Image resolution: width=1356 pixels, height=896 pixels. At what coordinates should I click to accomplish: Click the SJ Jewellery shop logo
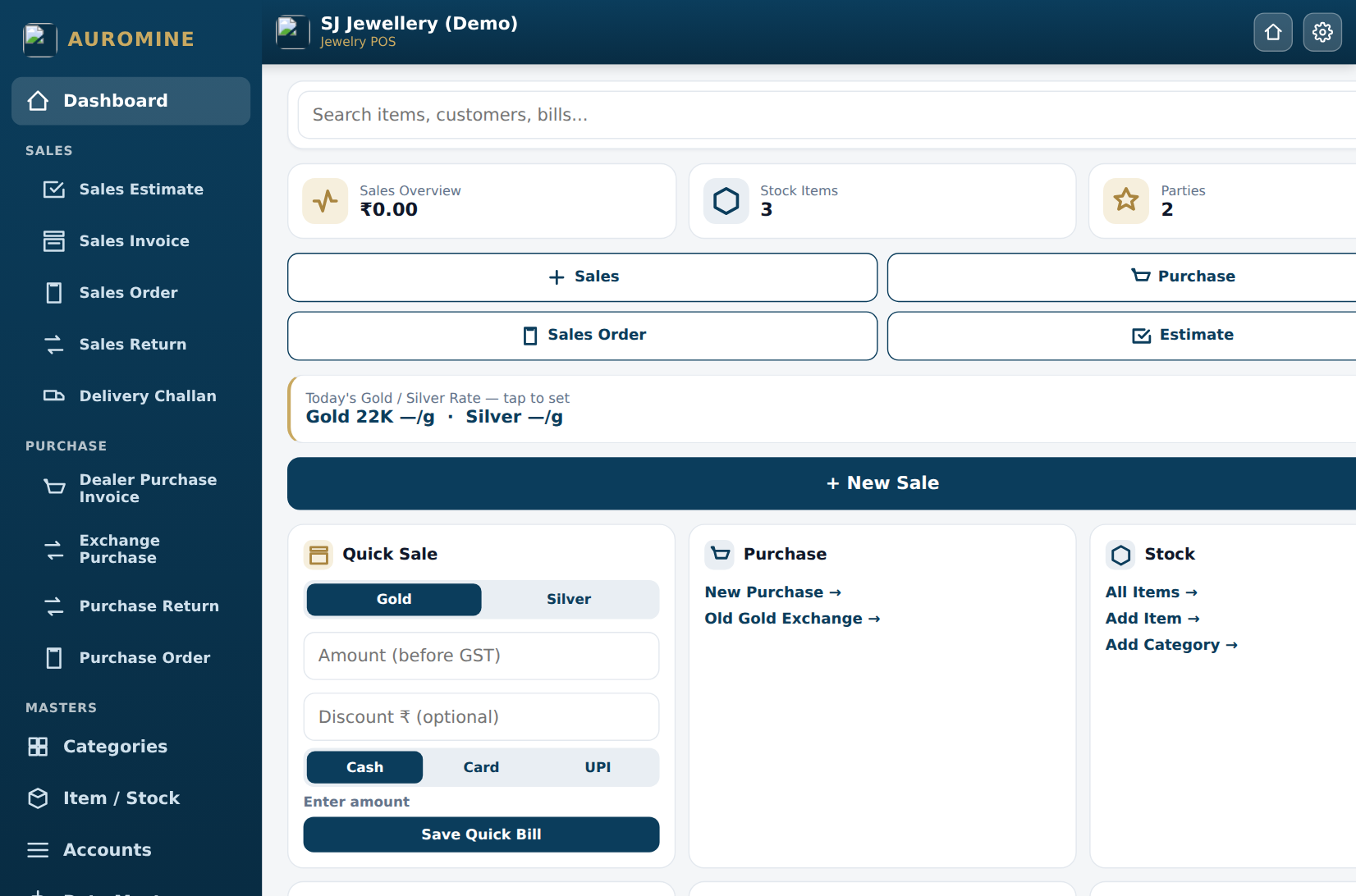point(293,32)
